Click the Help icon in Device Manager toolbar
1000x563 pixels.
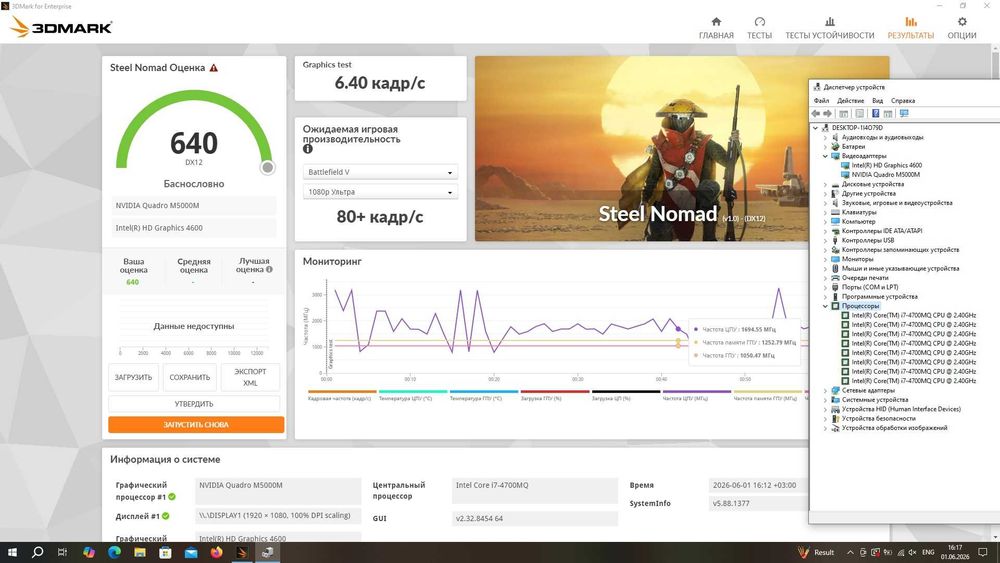coord(876,113)
